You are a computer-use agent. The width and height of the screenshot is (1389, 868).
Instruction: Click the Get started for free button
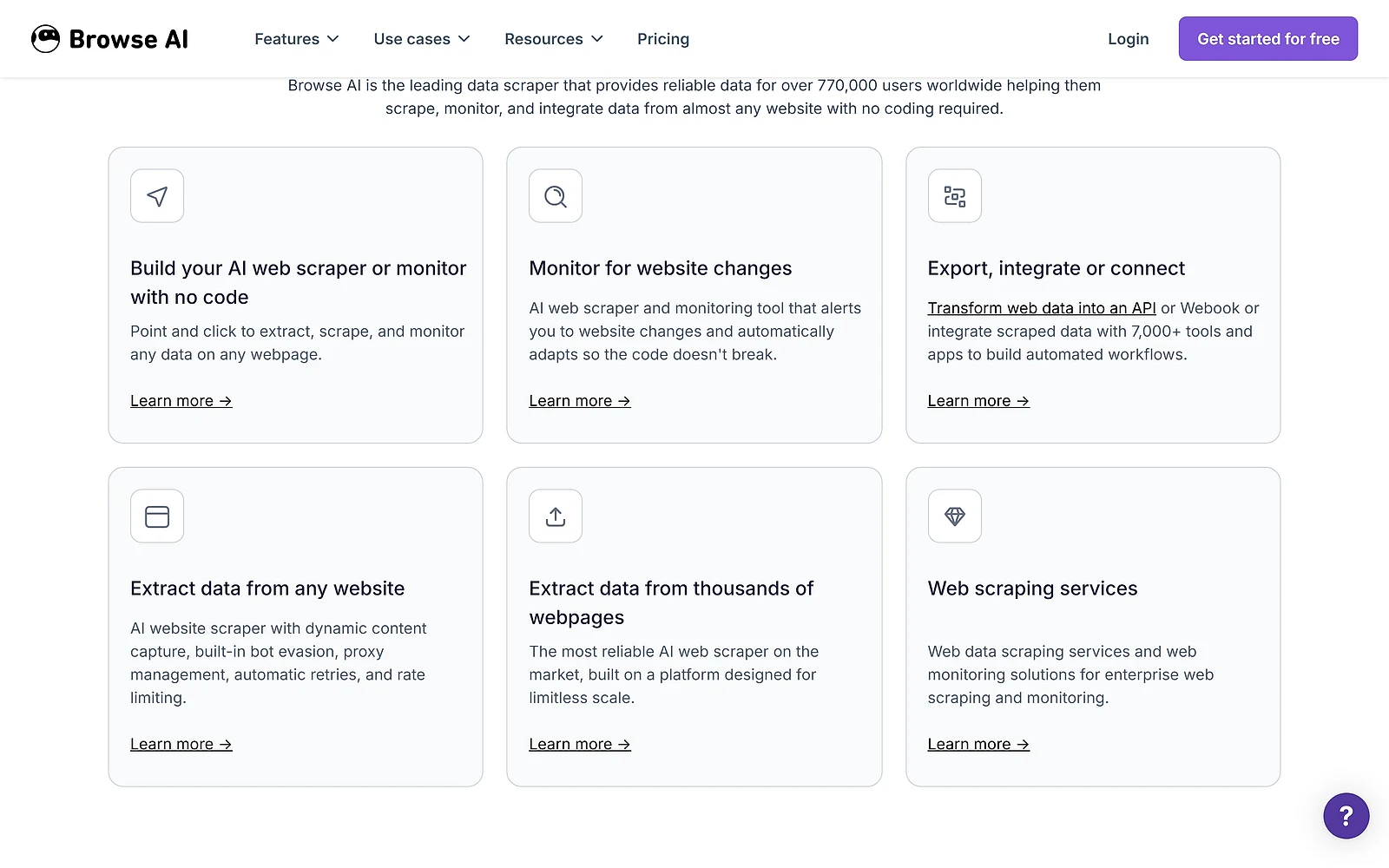[1268, 39]
